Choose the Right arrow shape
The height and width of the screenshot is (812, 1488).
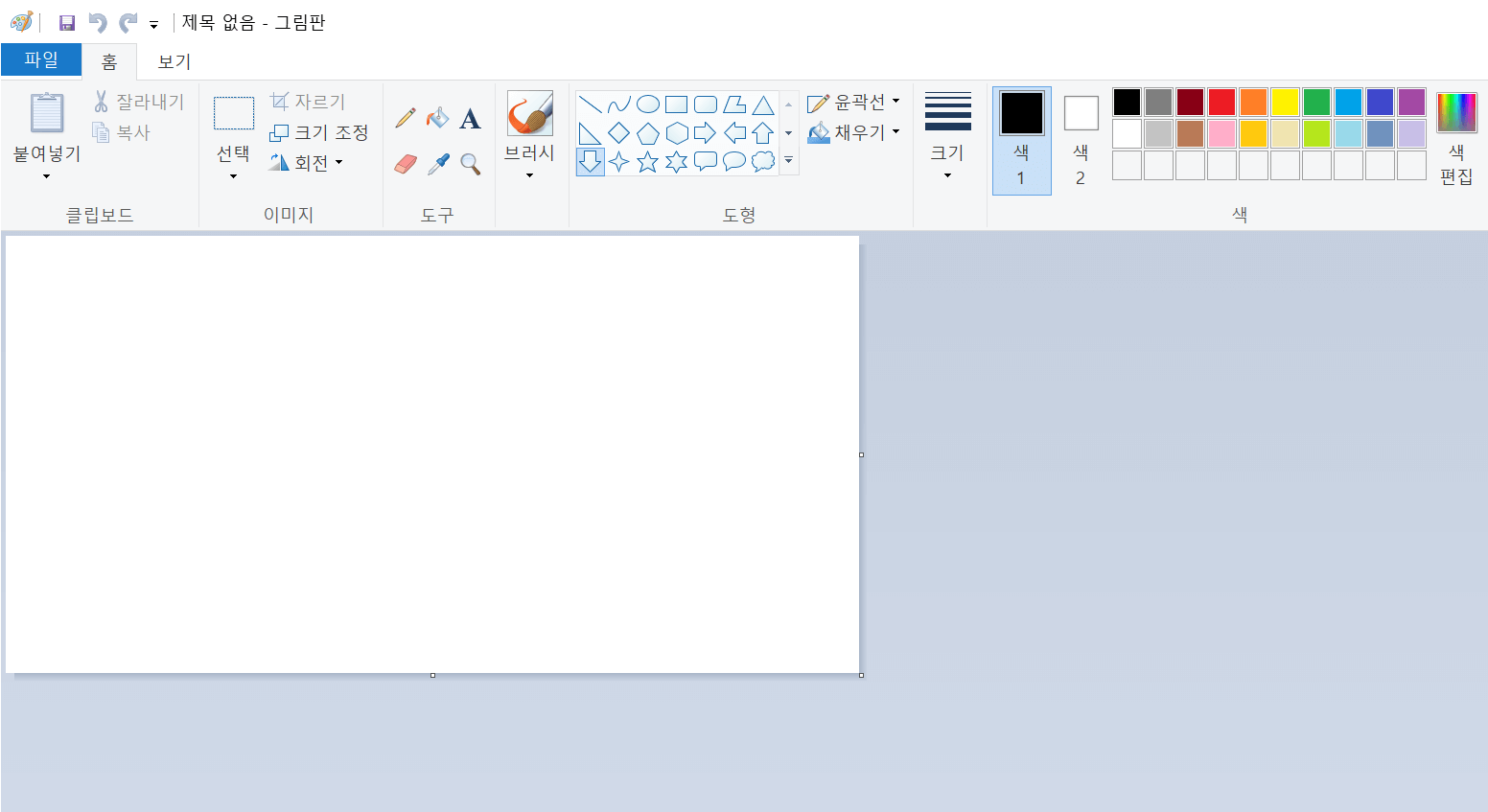[x=706, y=133]
